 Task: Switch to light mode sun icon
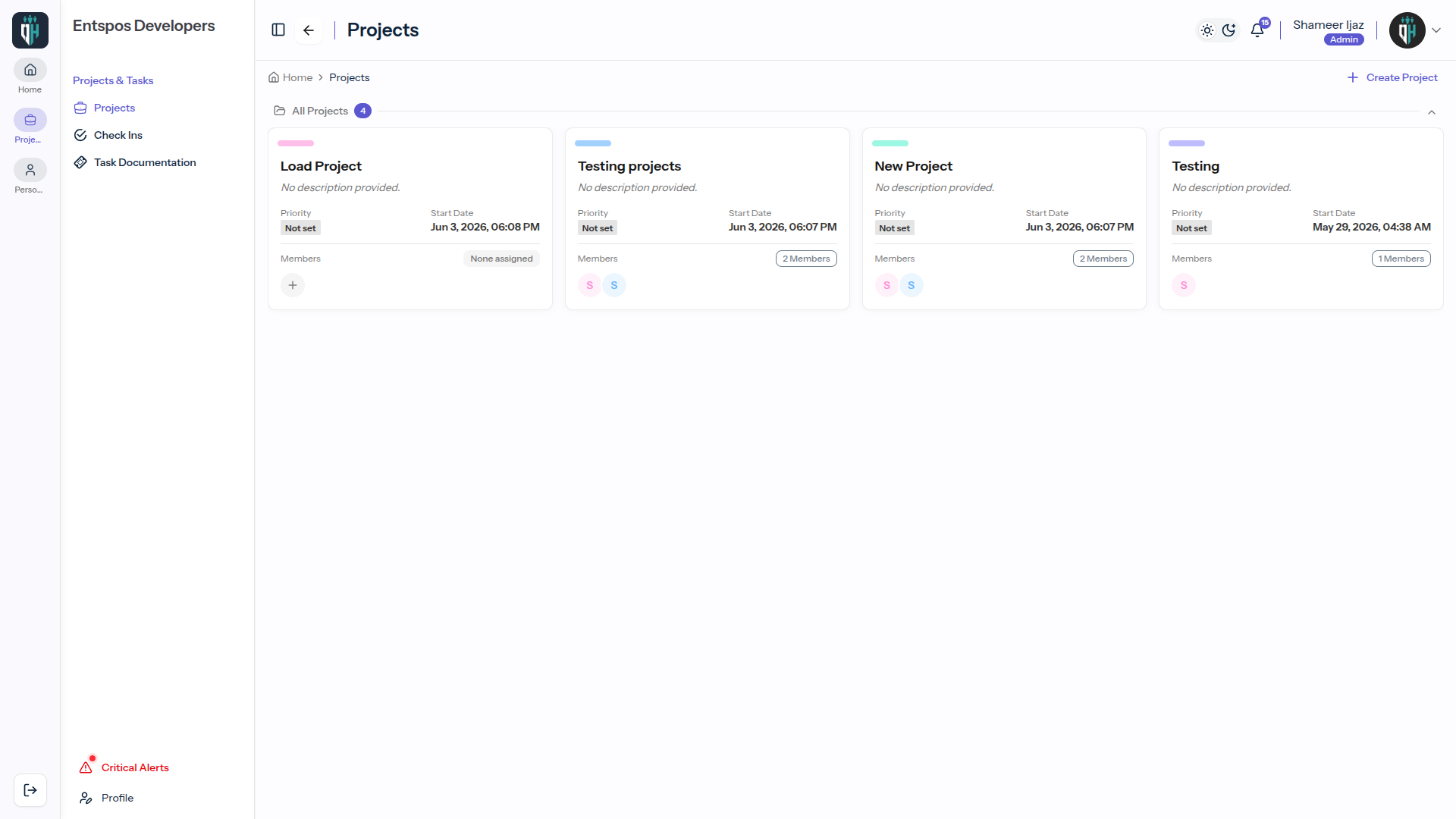point(1207,30)
